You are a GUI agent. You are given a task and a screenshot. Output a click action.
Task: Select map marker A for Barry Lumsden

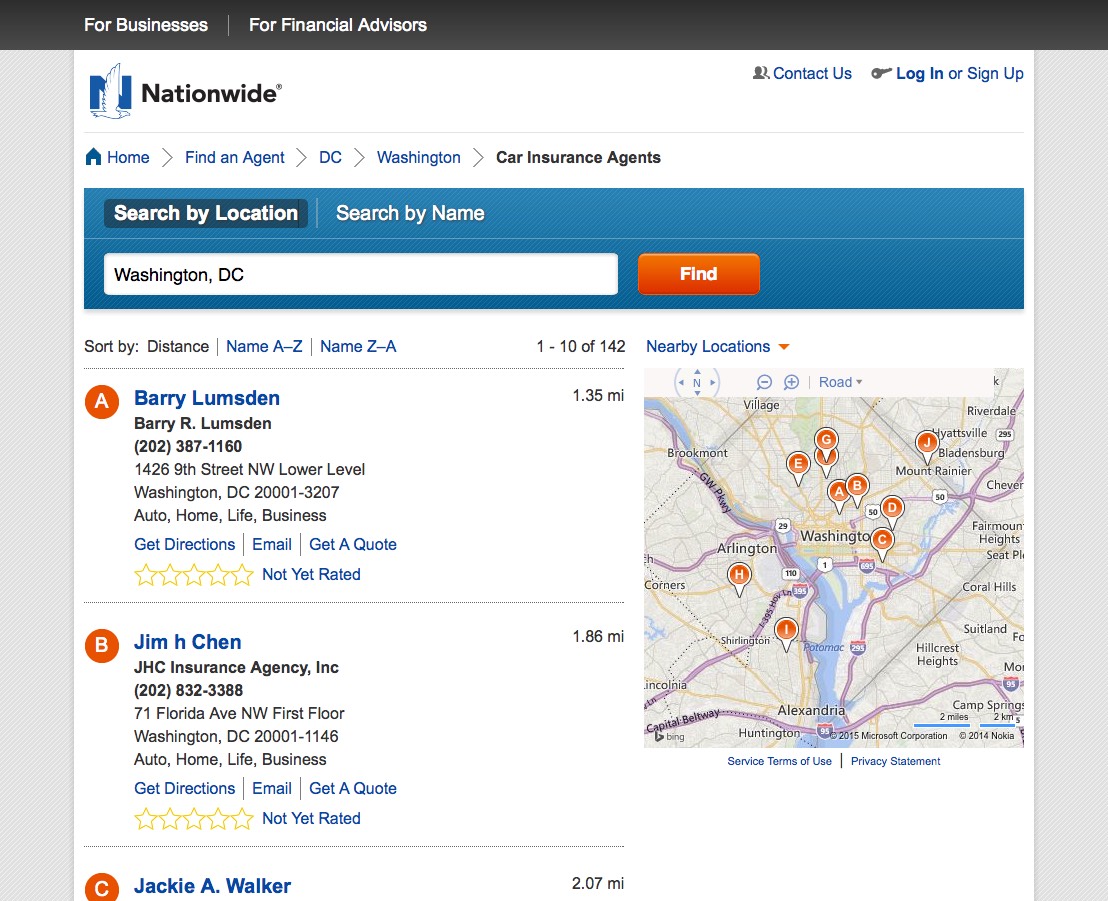[840, 492]
